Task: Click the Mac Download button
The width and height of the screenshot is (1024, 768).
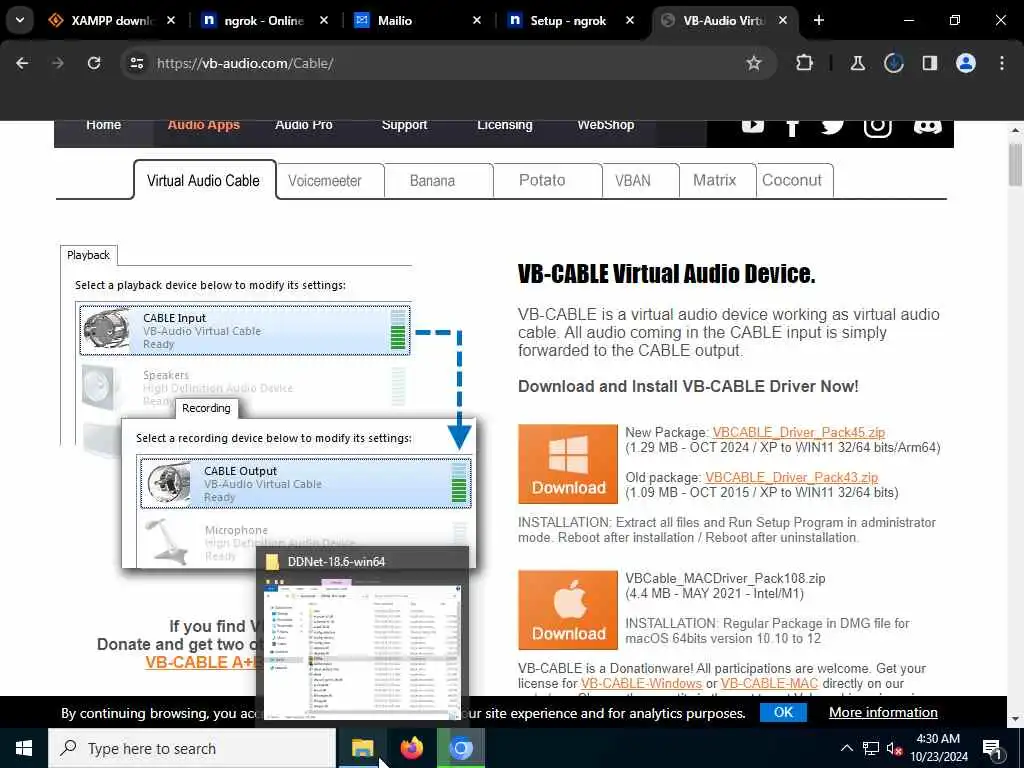Action: click(x=568, y=610)
